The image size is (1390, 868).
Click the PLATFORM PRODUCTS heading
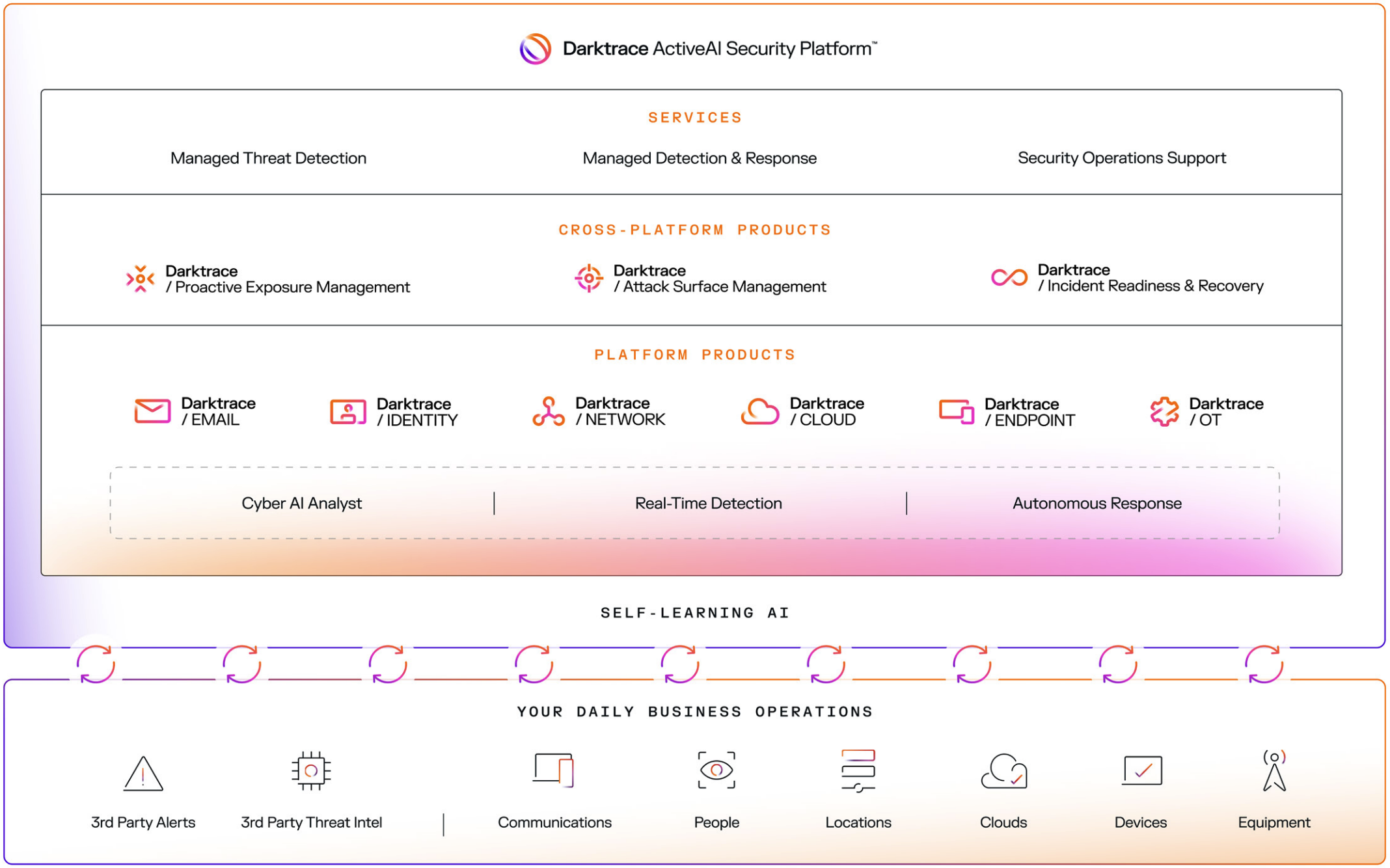(695, 355)
